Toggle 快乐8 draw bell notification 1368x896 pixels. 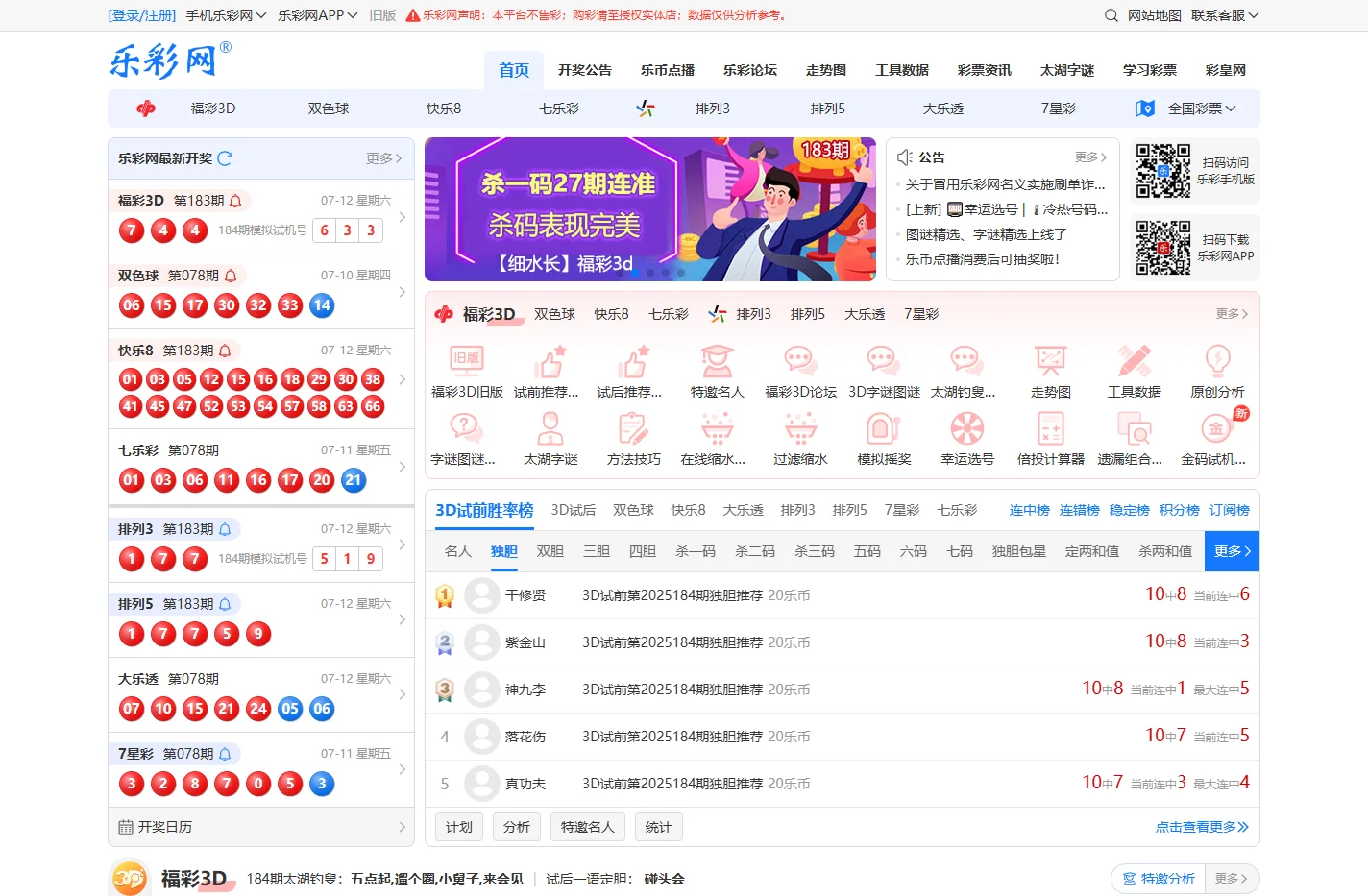point(225,351)
